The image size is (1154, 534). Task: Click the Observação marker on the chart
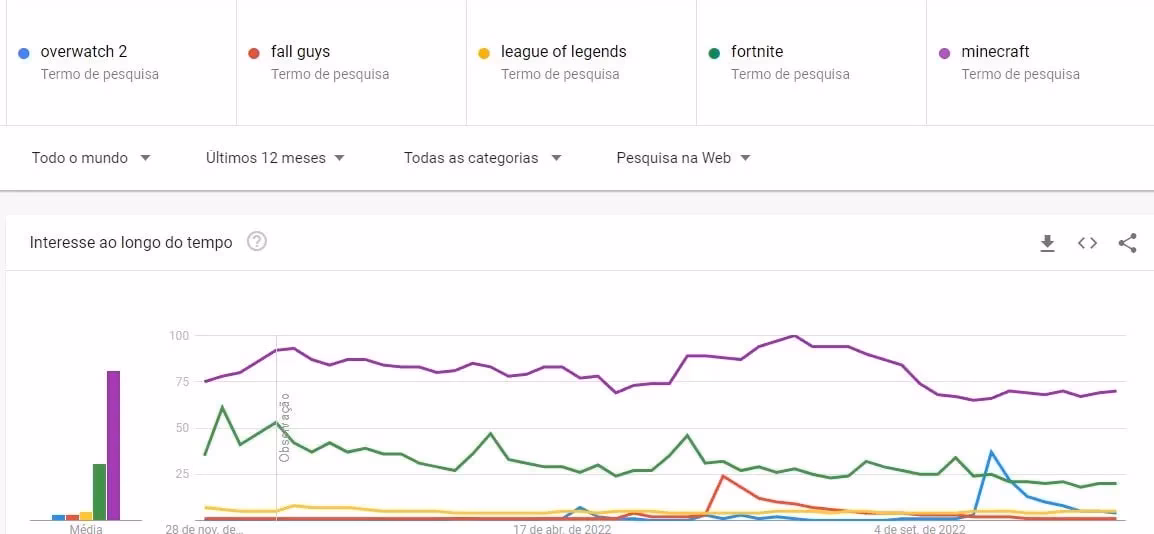[284, 427]
